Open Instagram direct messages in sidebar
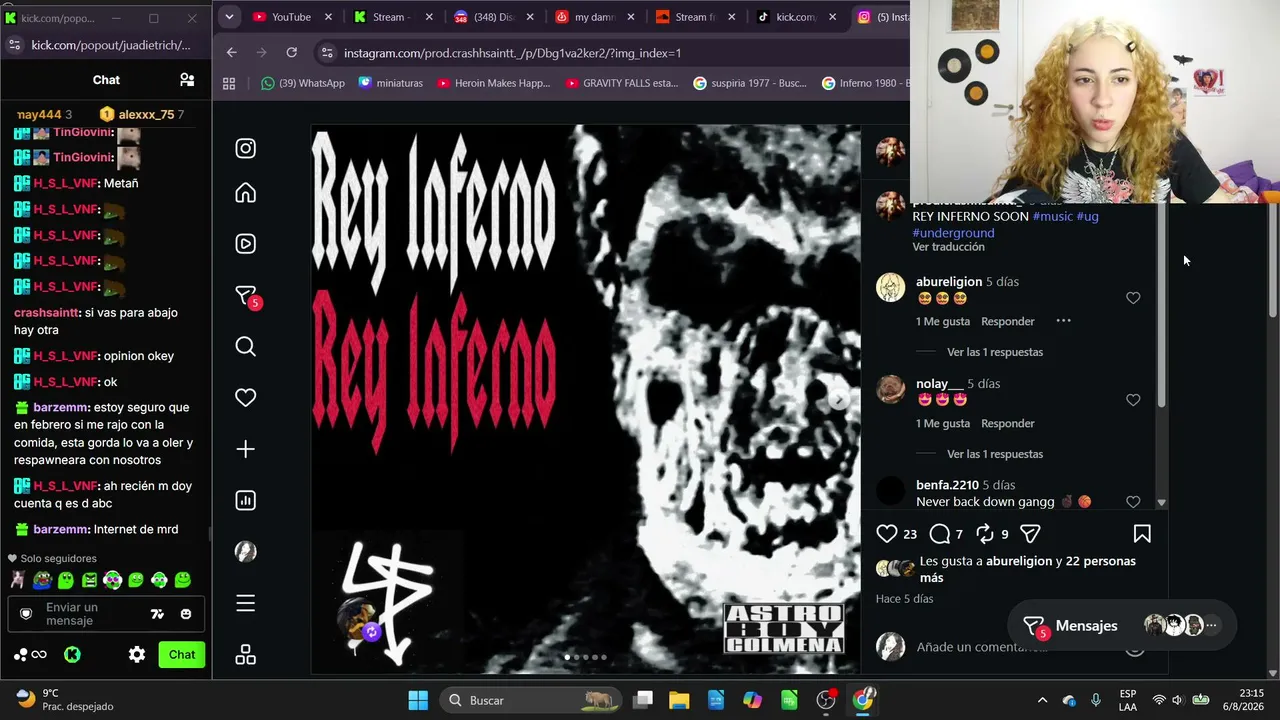This screenshot has width=1280, height=720. 245,296
